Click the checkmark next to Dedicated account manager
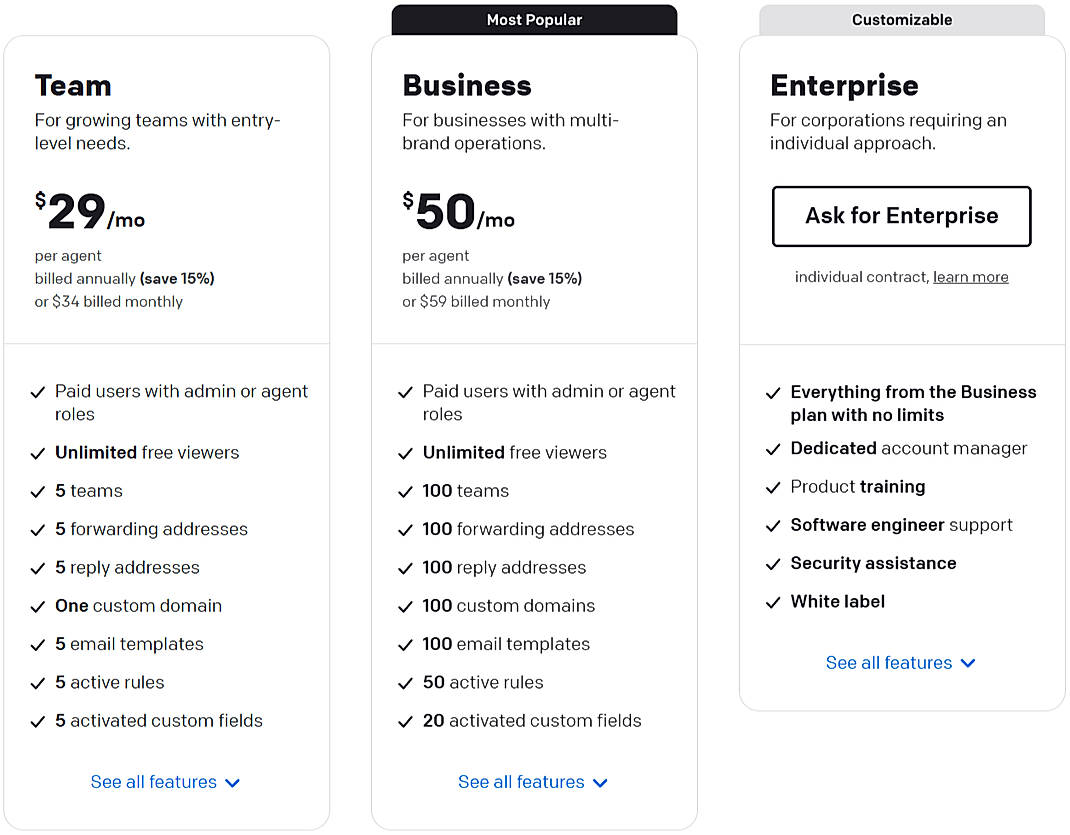 click(773, 449)
